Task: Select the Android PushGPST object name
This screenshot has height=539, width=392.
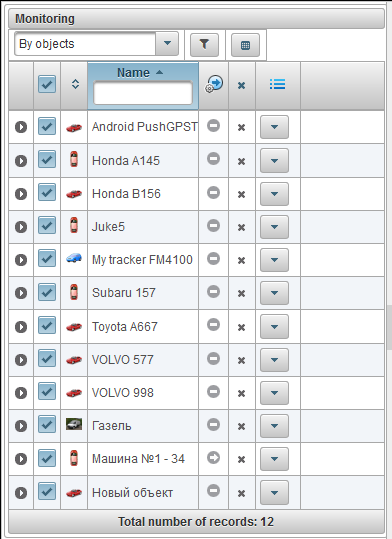Action: pos(144,127)
